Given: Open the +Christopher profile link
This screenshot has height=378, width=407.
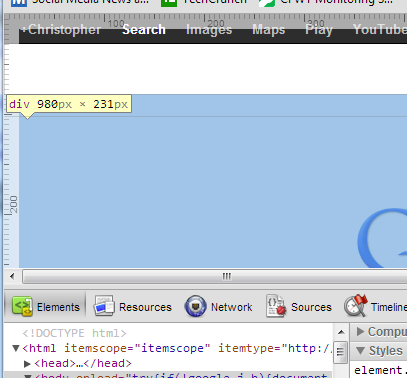Looking at the screenshot, I should (x=61, y=30).
